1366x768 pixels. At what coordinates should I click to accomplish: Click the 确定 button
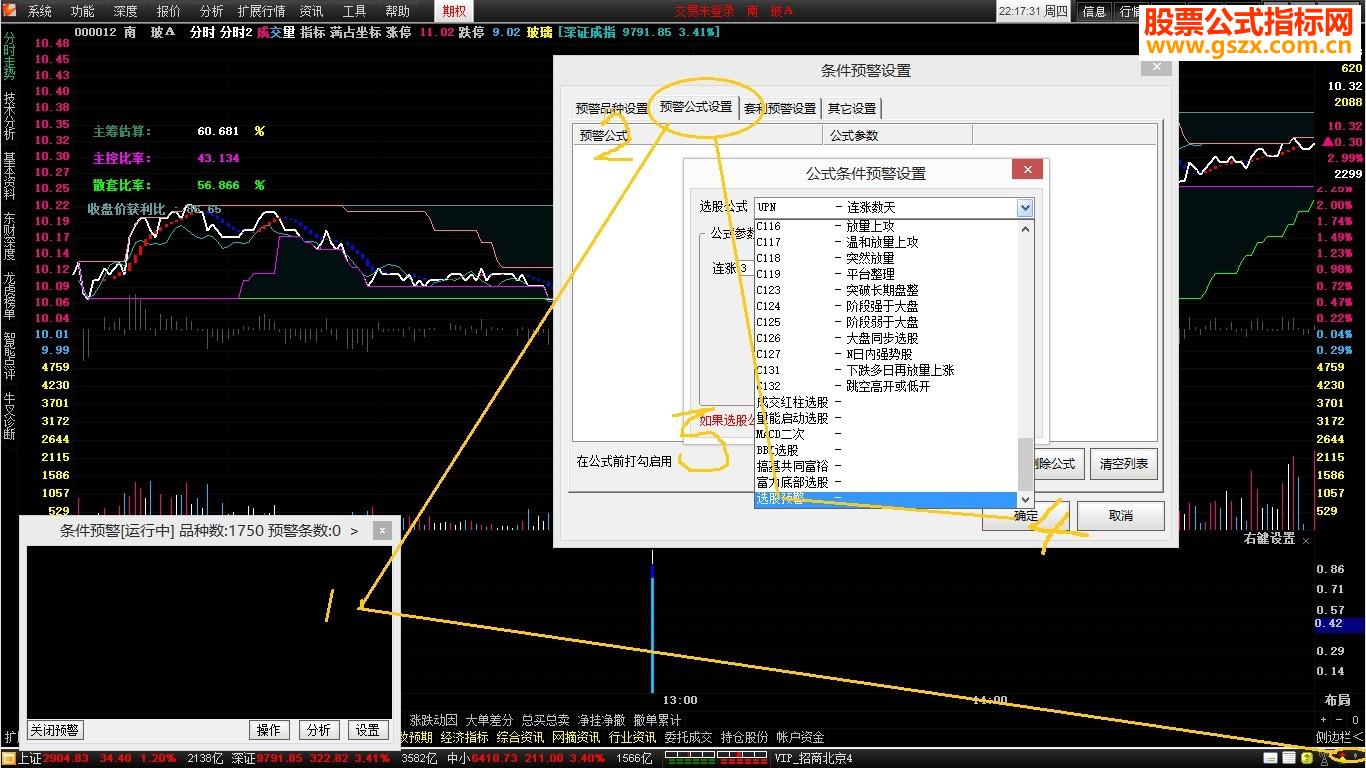click(1025, 516)
